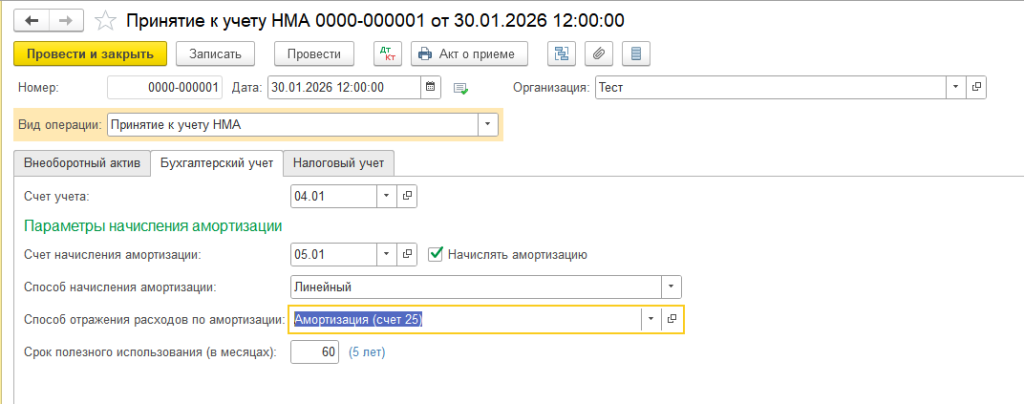Click the Вид операции field Принятие к учету НМА
This screenshot has width=1024, height=404.
(293, 125)
